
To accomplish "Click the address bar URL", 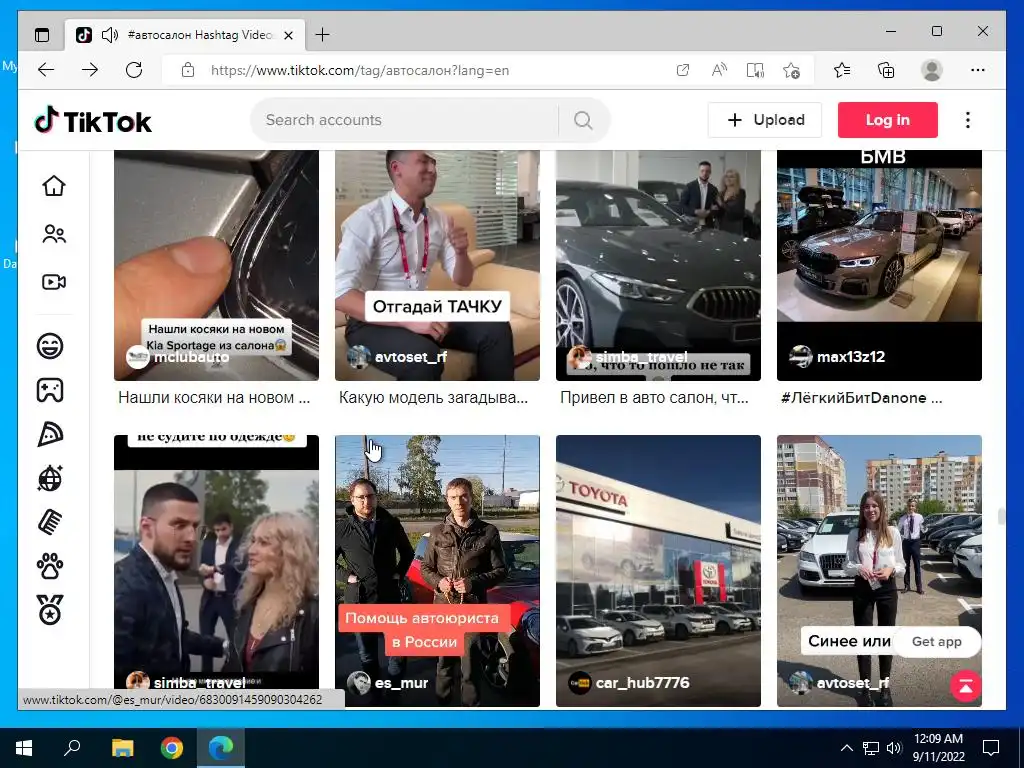I will point(360,71).
